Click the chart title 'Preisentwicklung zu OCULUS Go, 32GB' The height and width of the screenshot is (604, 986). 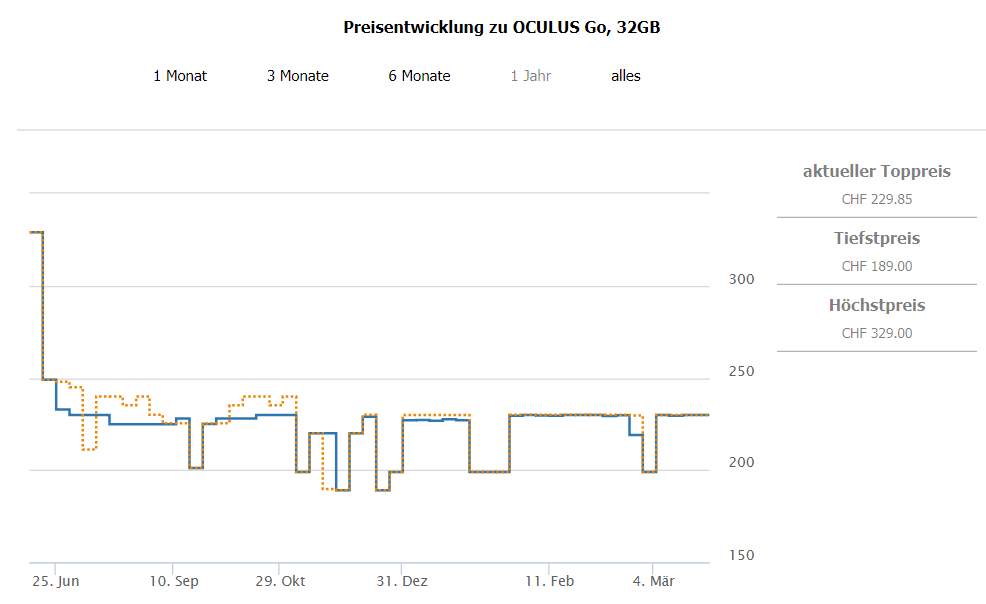click(x=501, y=27)
